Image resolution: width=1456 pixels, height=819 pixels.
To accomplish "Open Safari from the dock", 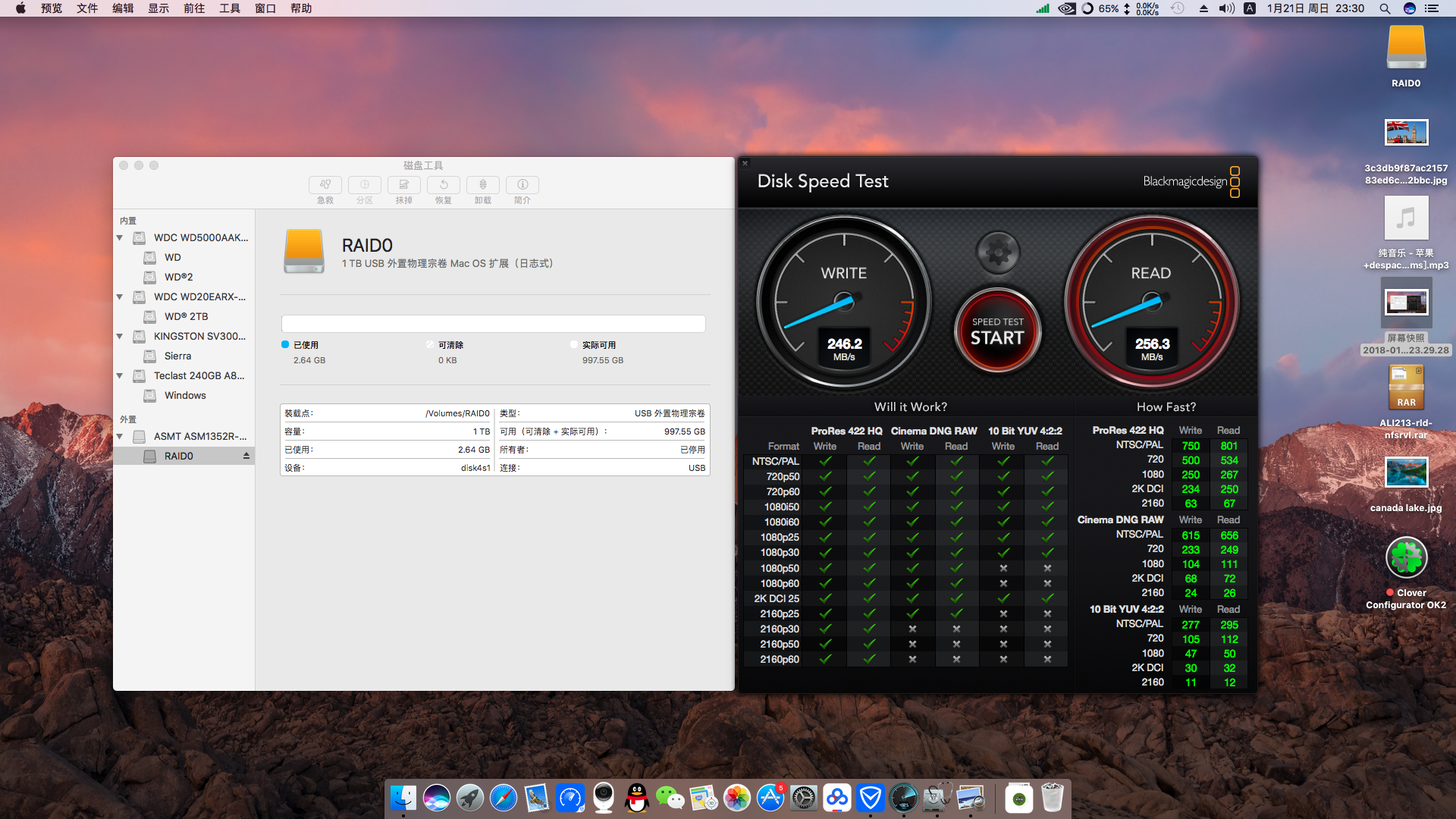I will tap(504, 798).
